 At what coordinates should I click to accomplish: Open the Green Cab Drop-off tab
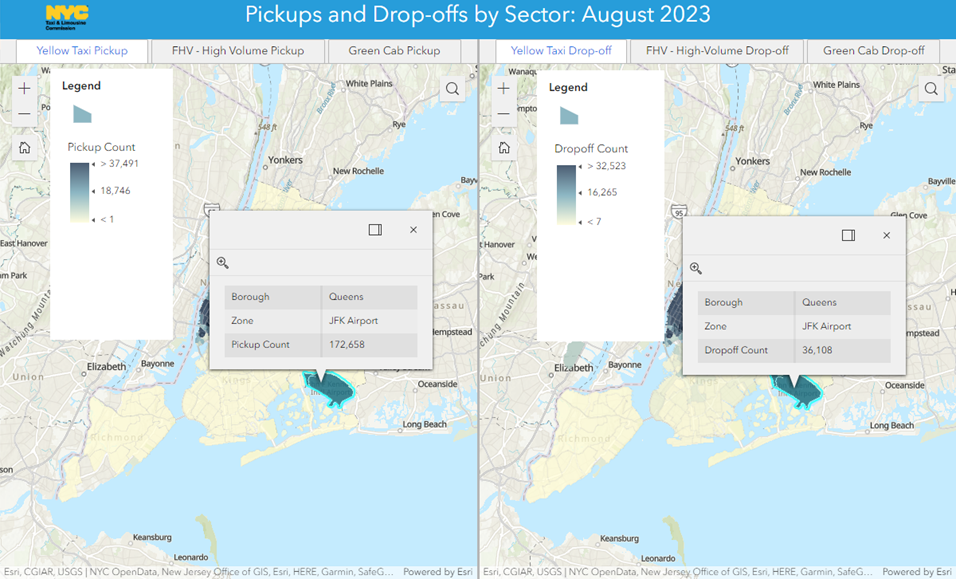pos(874,51)
